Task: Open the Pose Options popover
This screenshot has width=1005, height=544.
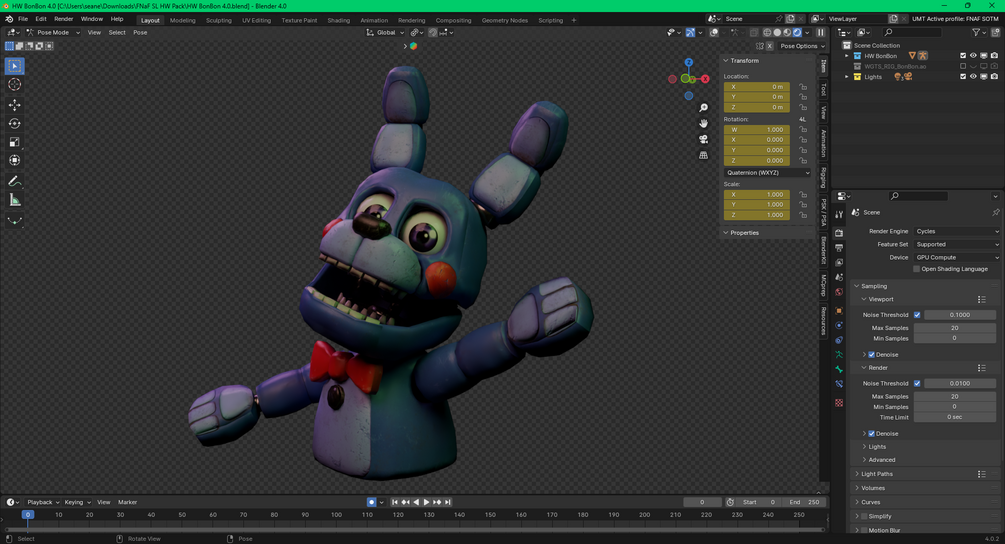Action: click(798, 46)
